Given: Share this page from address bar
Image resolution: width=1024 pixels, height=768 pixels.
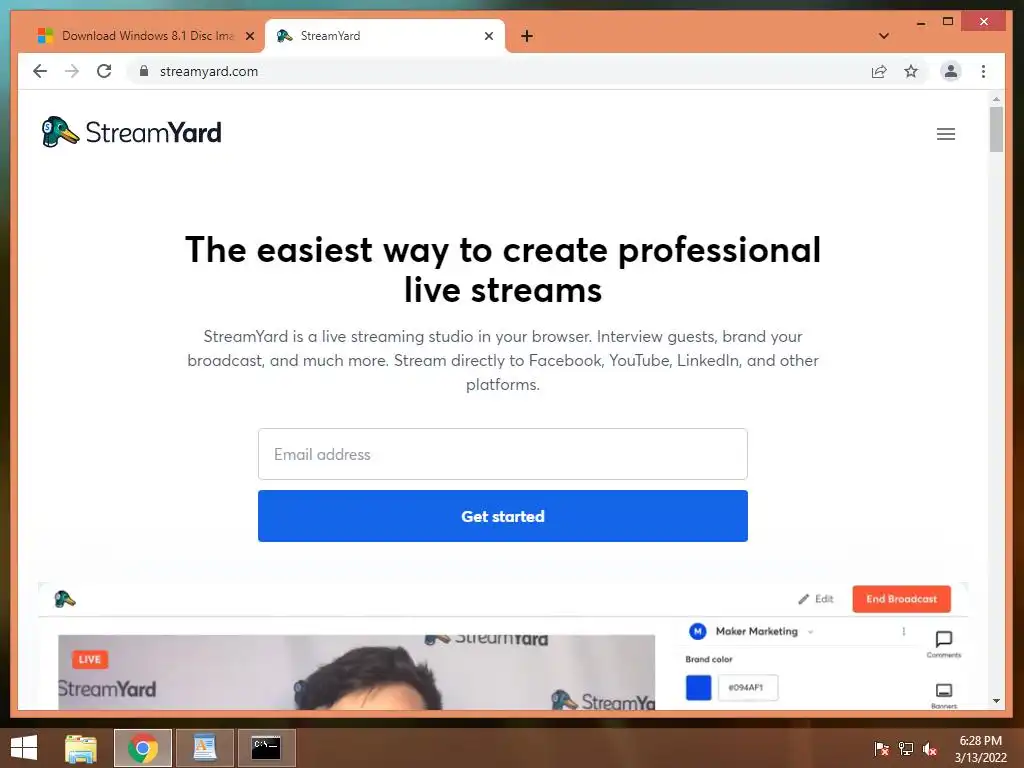Looking at the screenshot, I should click(x=879, y=71).
